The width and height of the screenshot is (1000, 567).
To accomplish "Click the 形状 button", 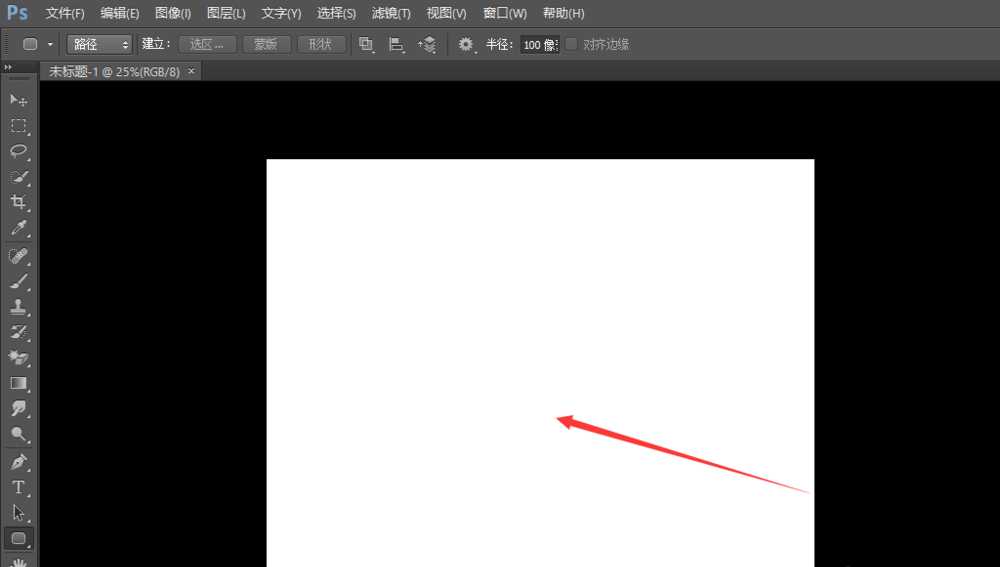I will pyautogui.click(x=321, y=44).
